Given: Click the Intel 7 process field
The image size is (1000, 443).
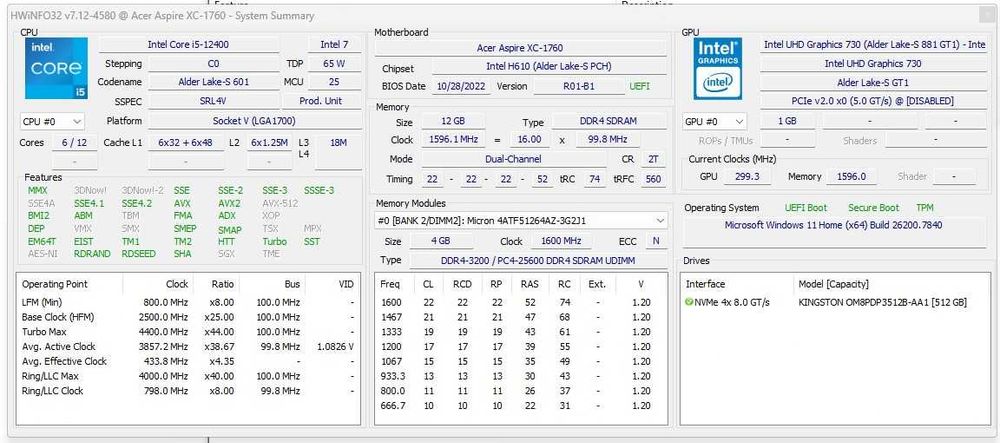Looking at the screenshot, I should (334, 45).
